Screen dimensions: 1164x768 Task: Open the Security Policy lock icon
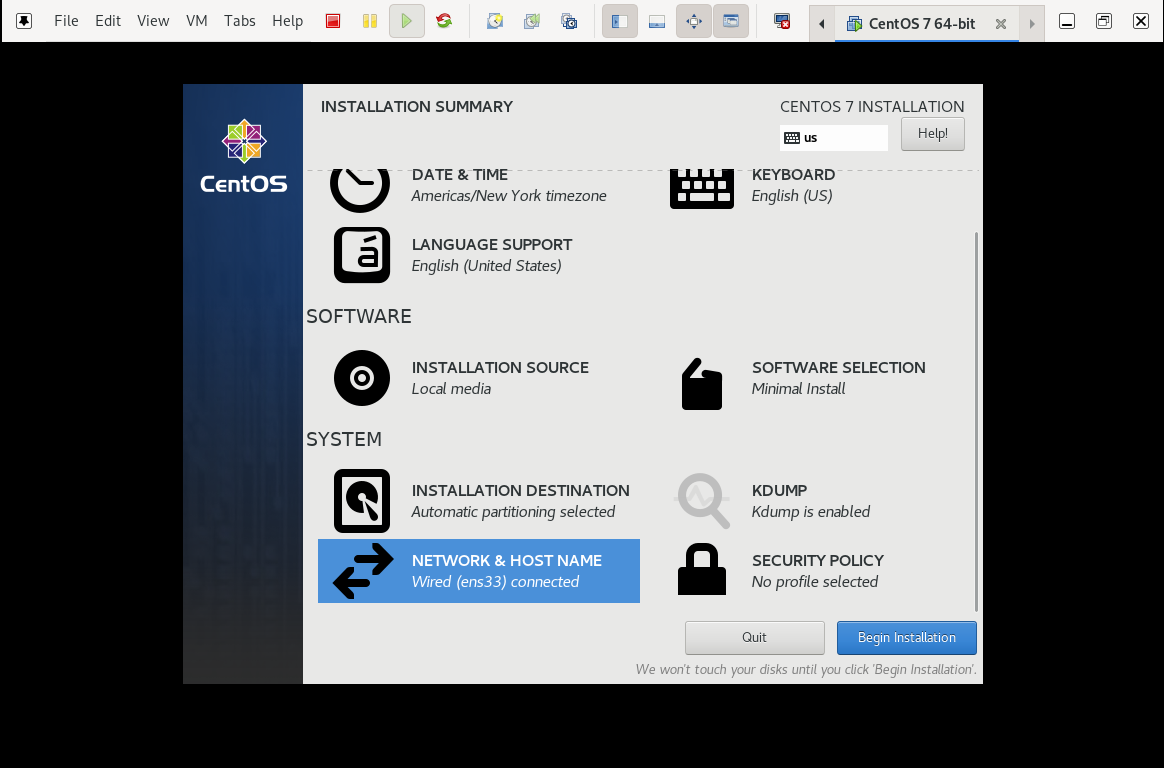pyautogui.click(x=702, y=569)
